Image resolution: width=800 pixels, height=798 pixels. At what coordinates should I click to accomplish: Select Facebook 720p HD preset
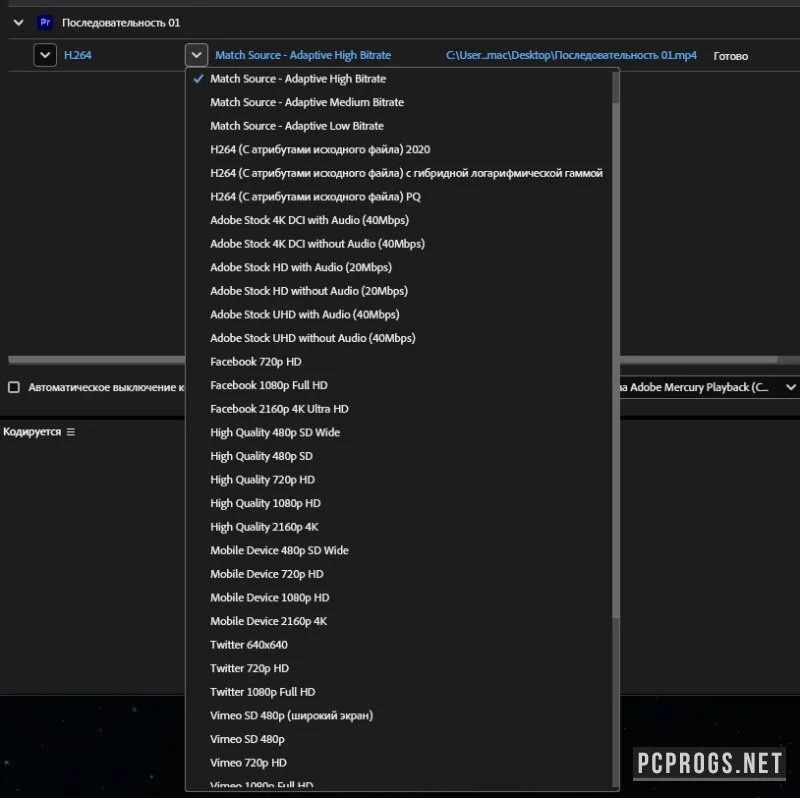click(x=399, y=361)
